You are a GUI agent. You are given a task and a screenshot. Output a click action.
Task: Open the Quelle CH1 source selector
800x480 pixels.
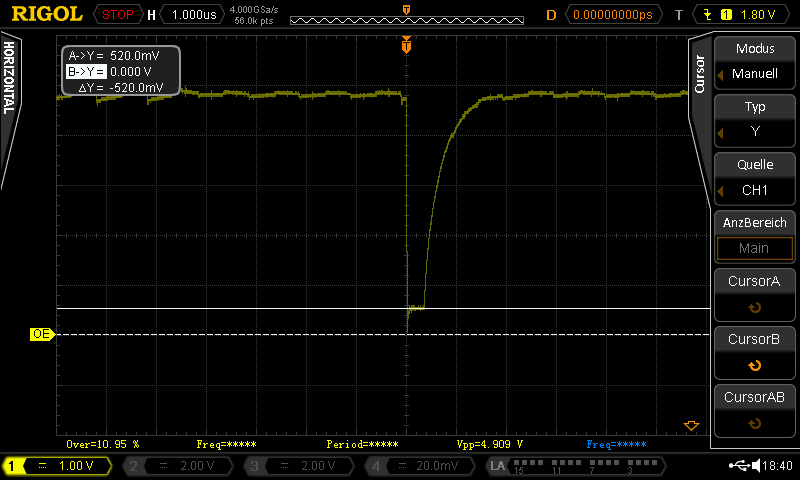755,178
